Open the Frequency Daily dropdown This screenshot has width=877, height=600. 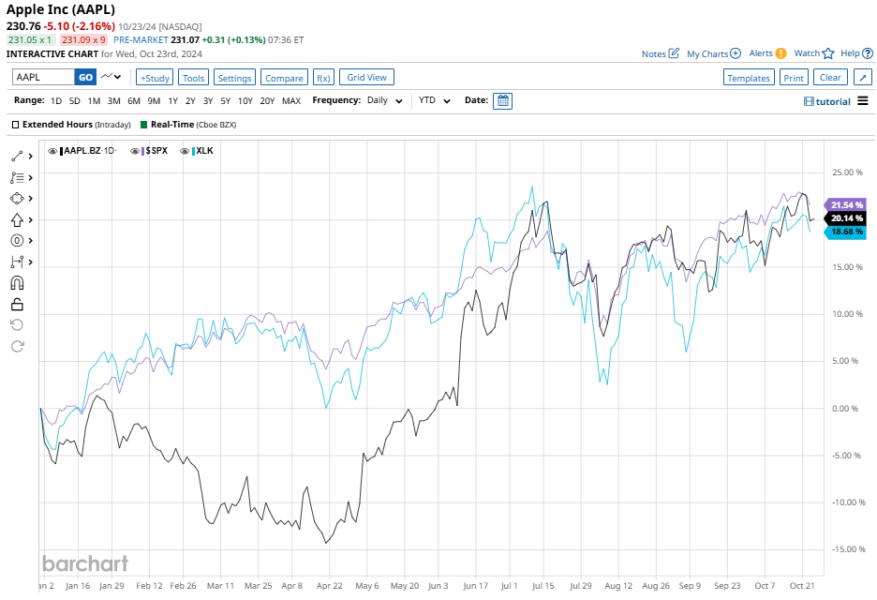[385, 101]
